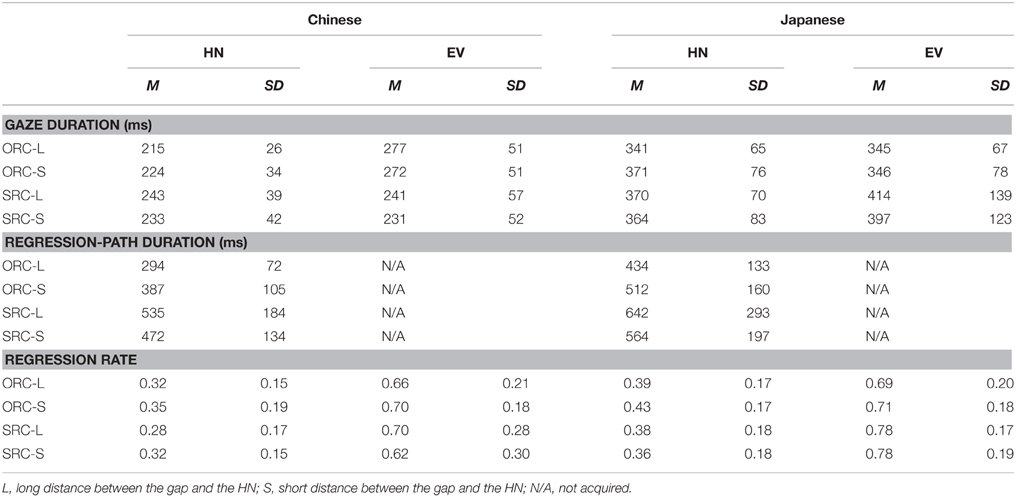Click the EV subheader under Japanese
This screenshot has height=497, width=1016.
[x=934, y=52]
